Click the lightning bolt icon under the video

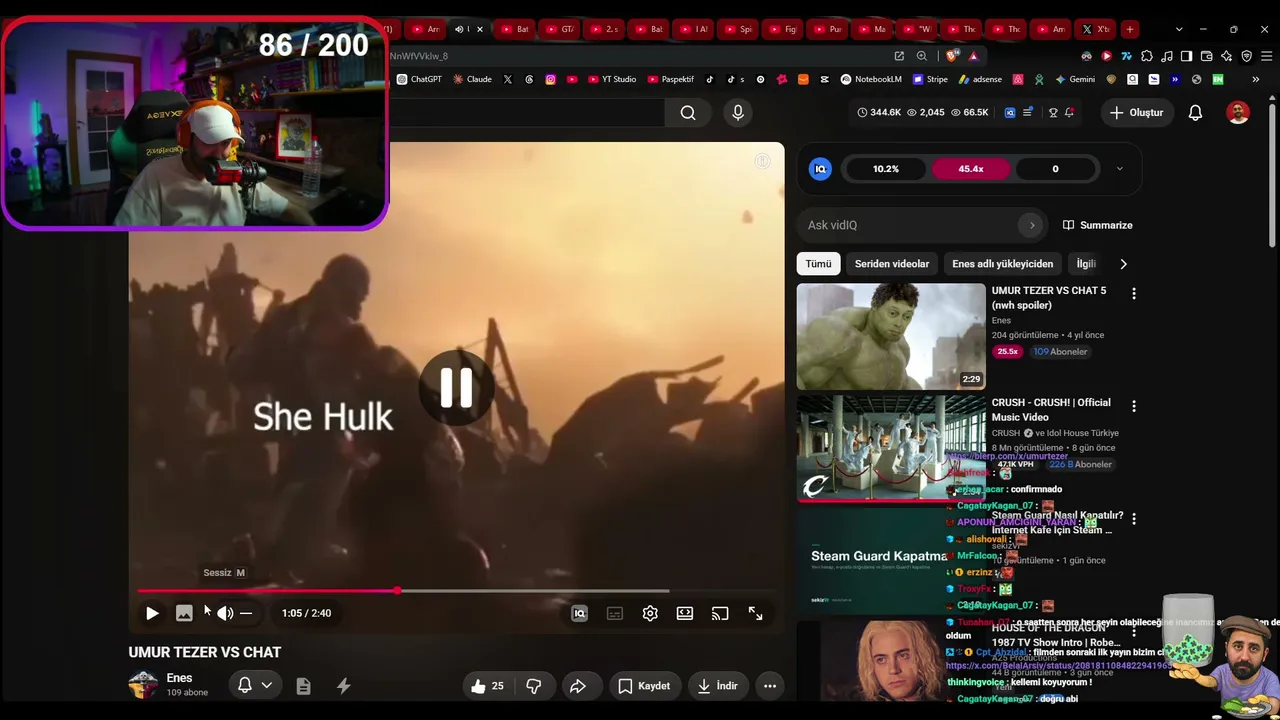pyautogui.click(x=343, y=686)
